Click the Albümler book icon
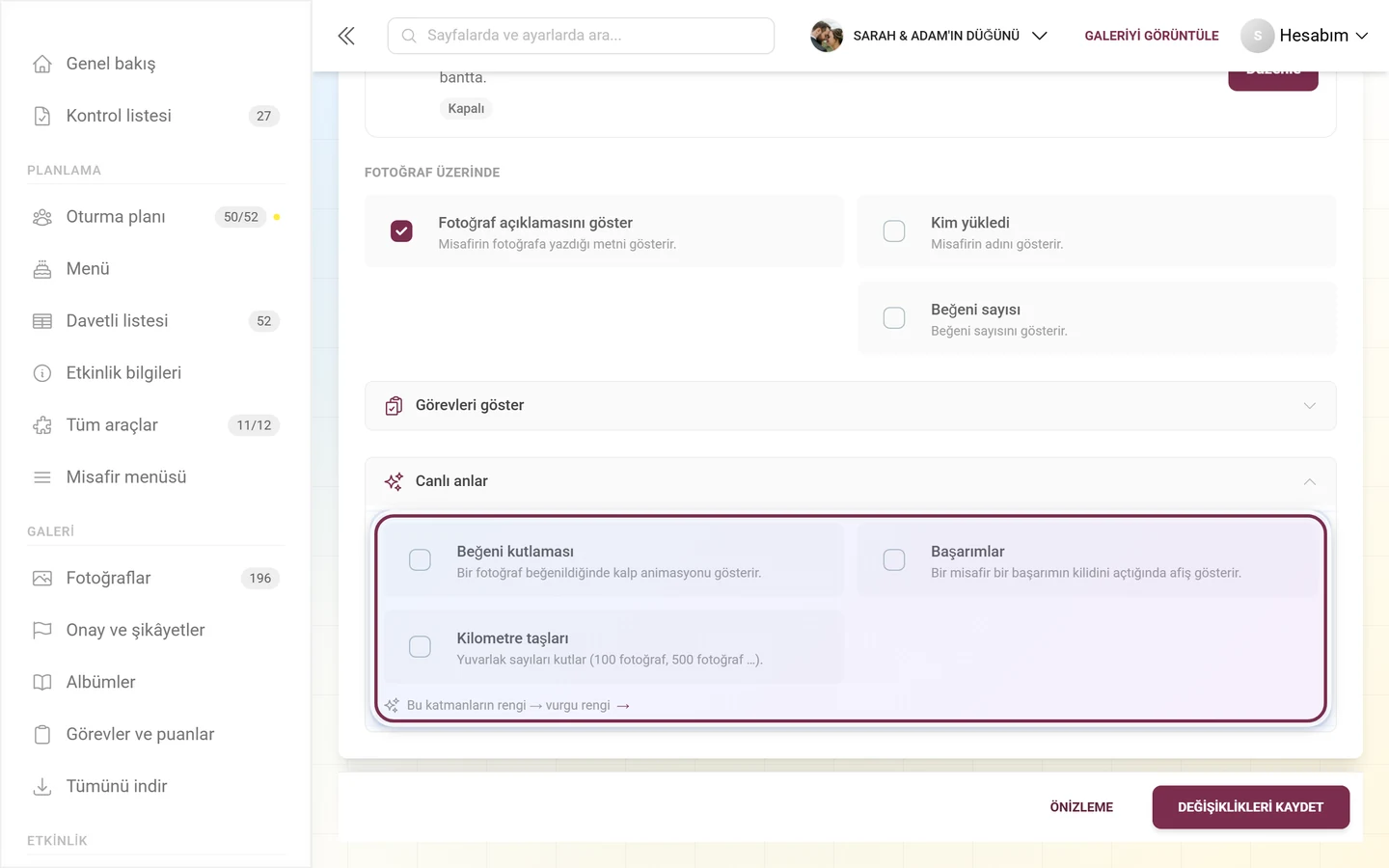Screen dimensions: 1389x868 coord(42,683)
